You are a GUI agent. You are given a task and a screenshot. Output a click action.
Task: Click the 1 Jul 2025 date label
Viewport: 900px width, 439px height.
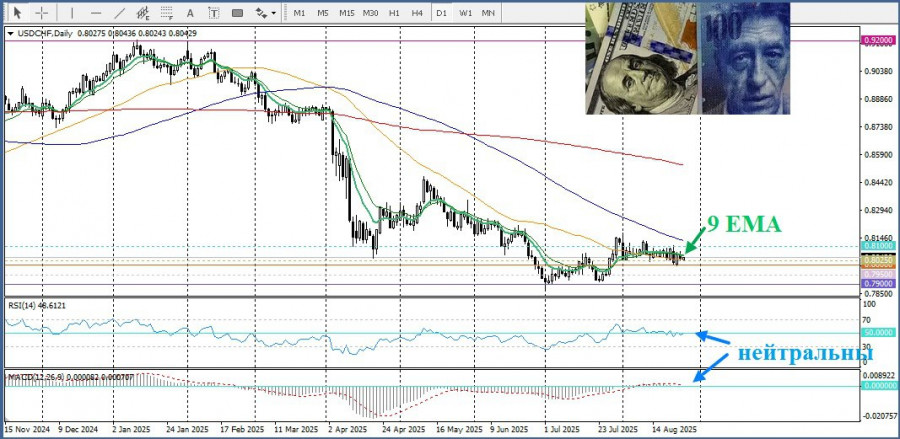(562, 429)
